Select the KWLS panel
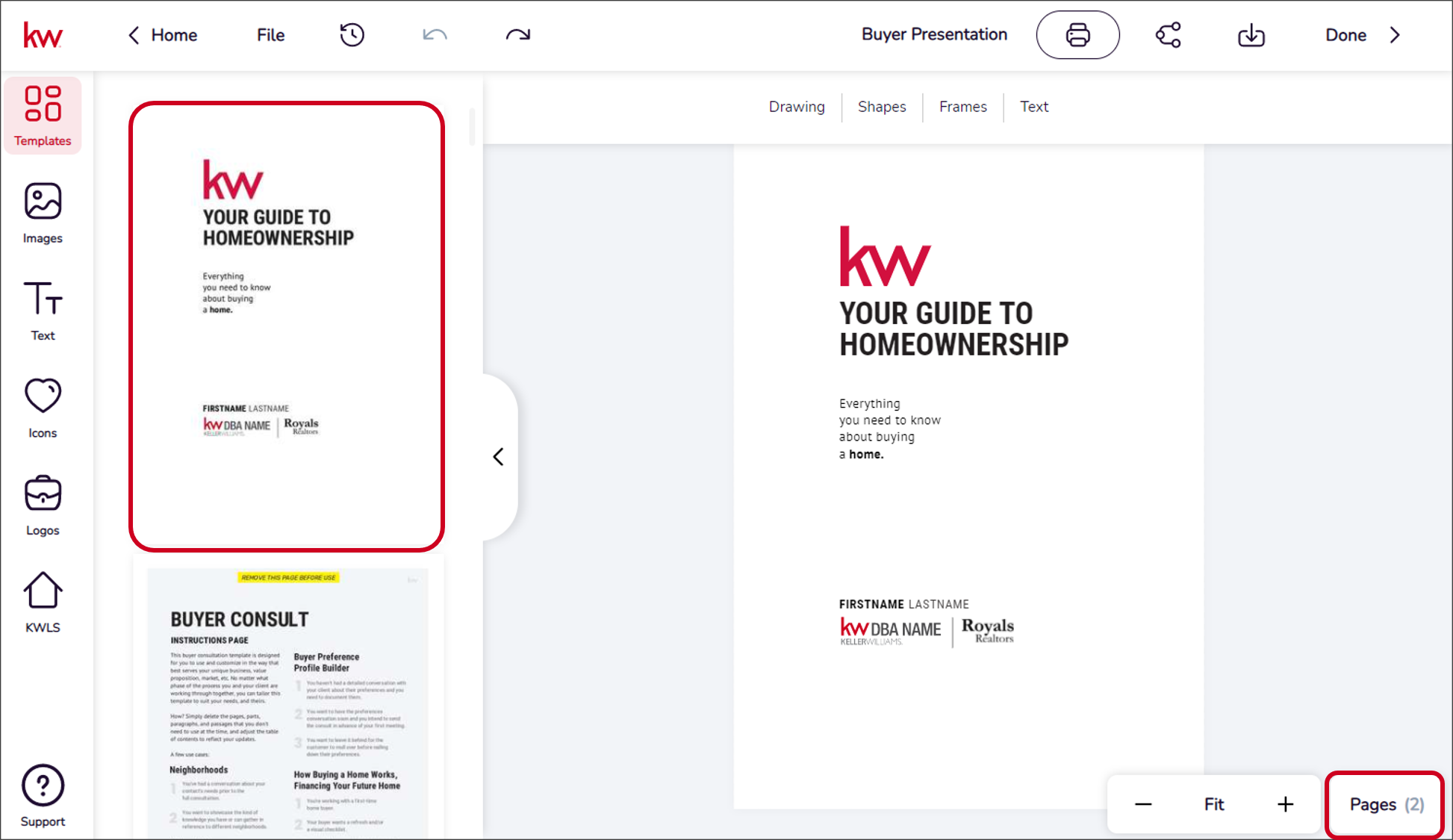Screen dimensions: 1453x840 point(42,600)
